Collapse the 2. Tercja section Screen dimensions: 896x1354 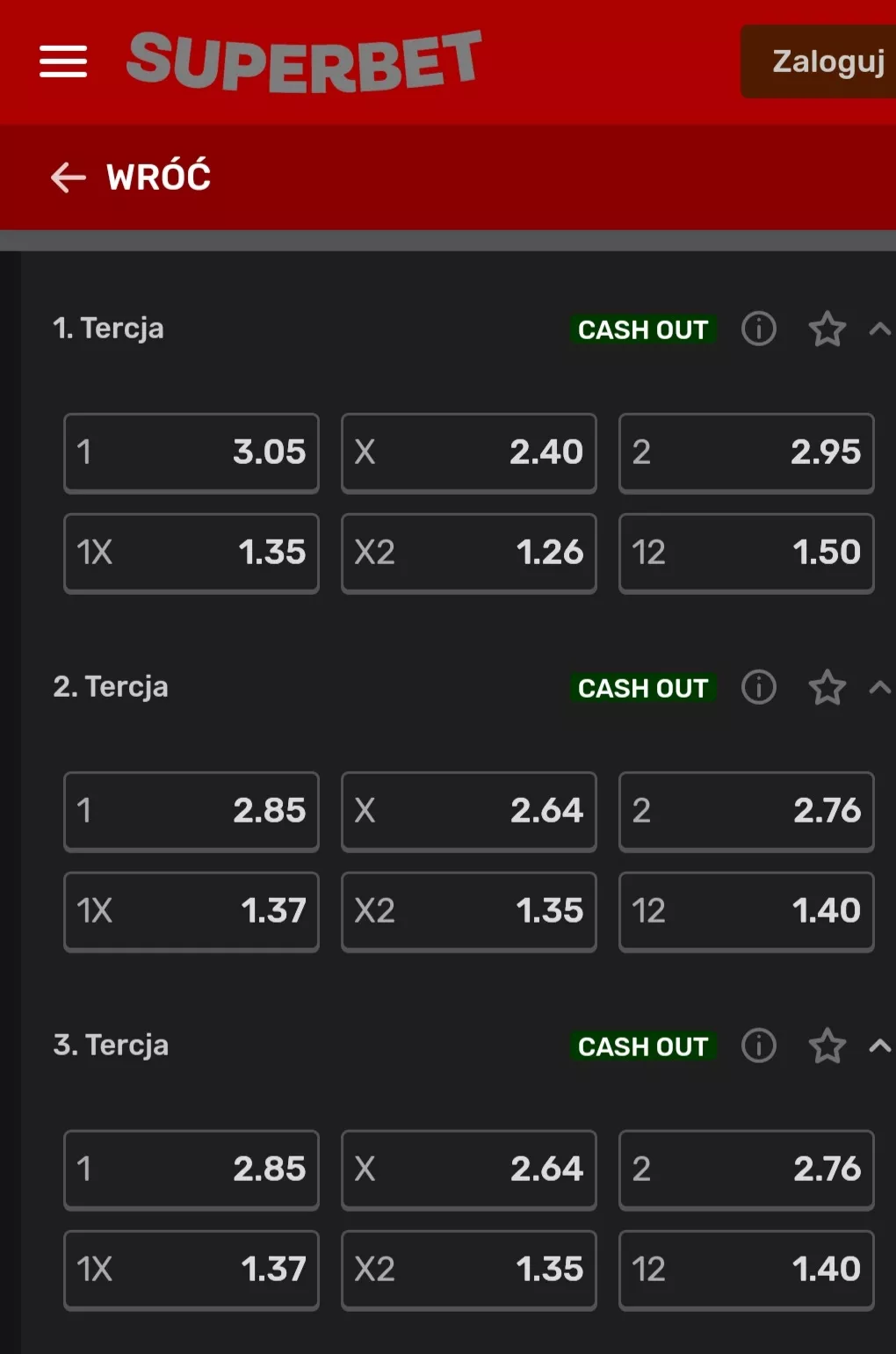click(880, 689)
